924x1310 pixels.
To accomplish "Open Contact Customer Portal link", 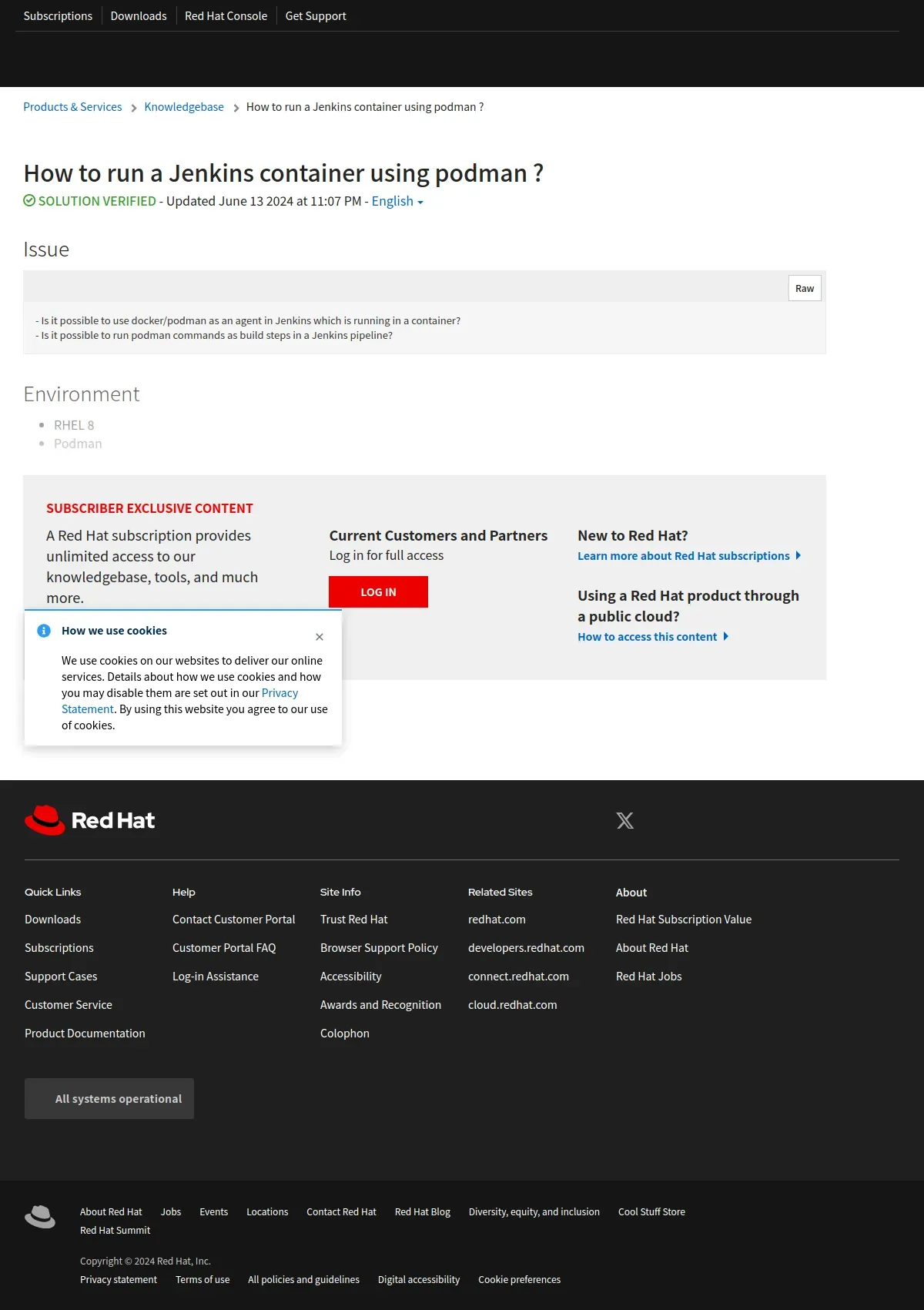I will point(234,920).
